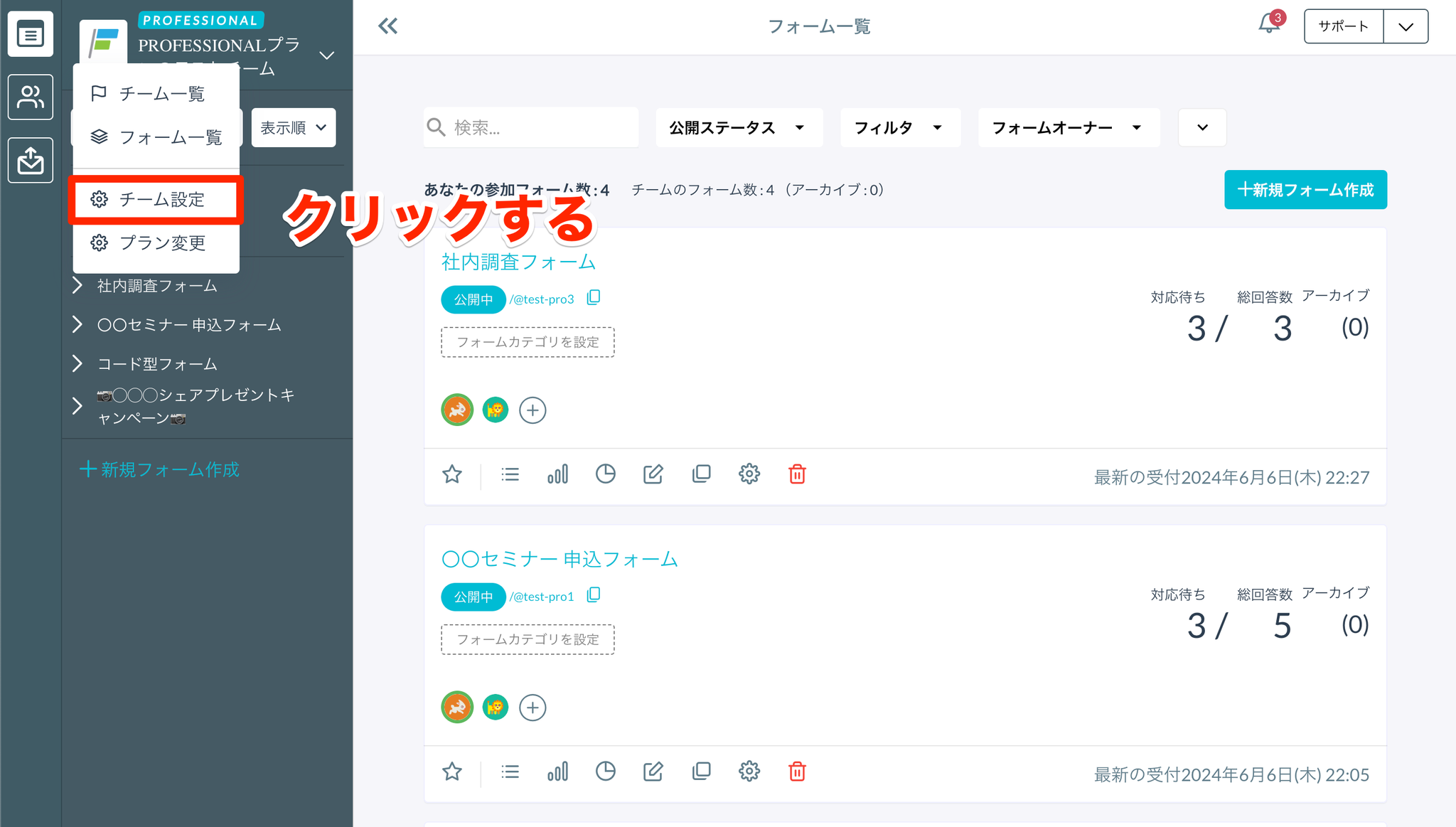Collapse sidebar with double chevron icon
The height and width of the screenshot is (827, 1456).
point(387,26)
